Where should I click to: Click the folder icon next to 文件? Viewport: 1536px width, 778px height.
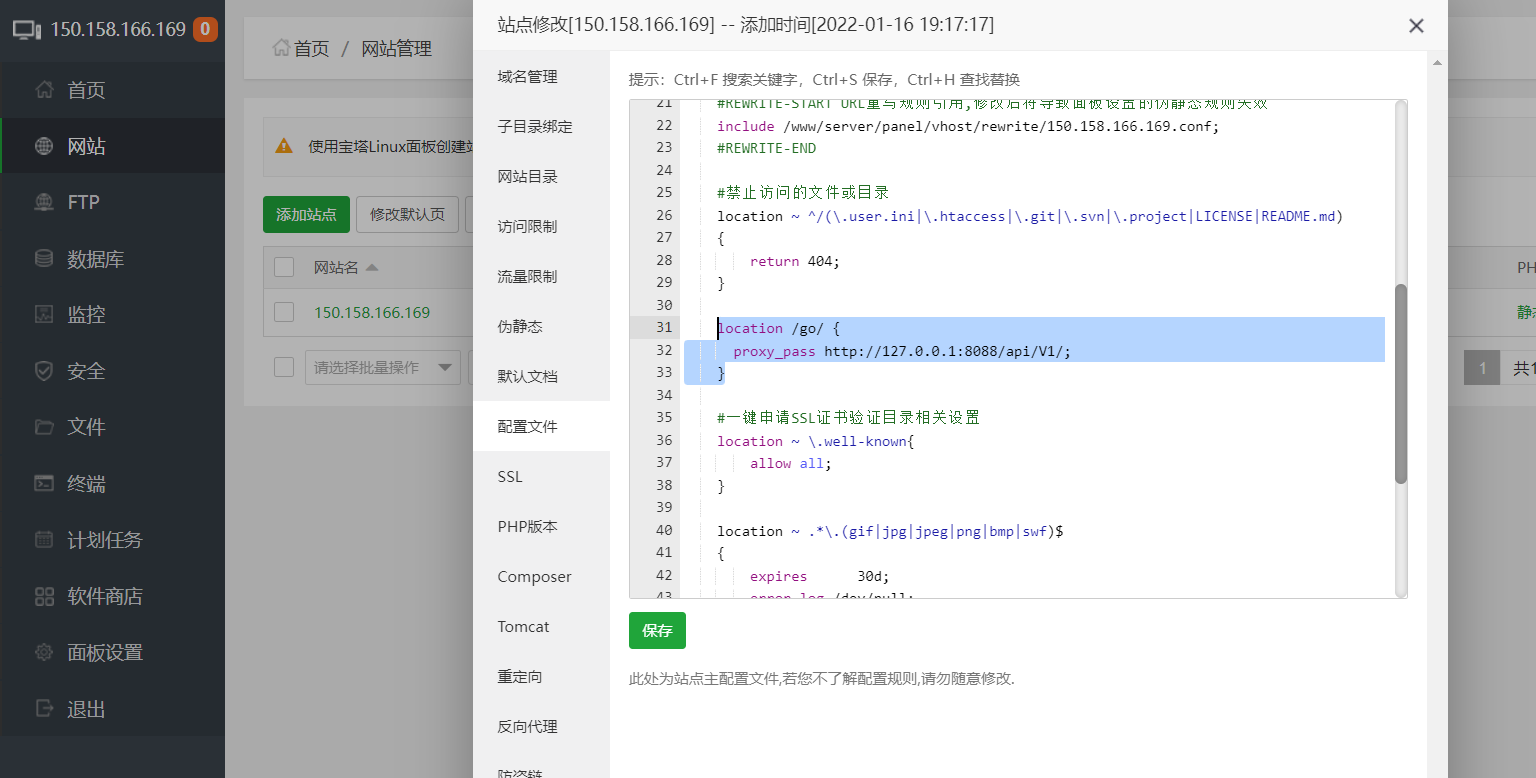[x=43, y=427]
